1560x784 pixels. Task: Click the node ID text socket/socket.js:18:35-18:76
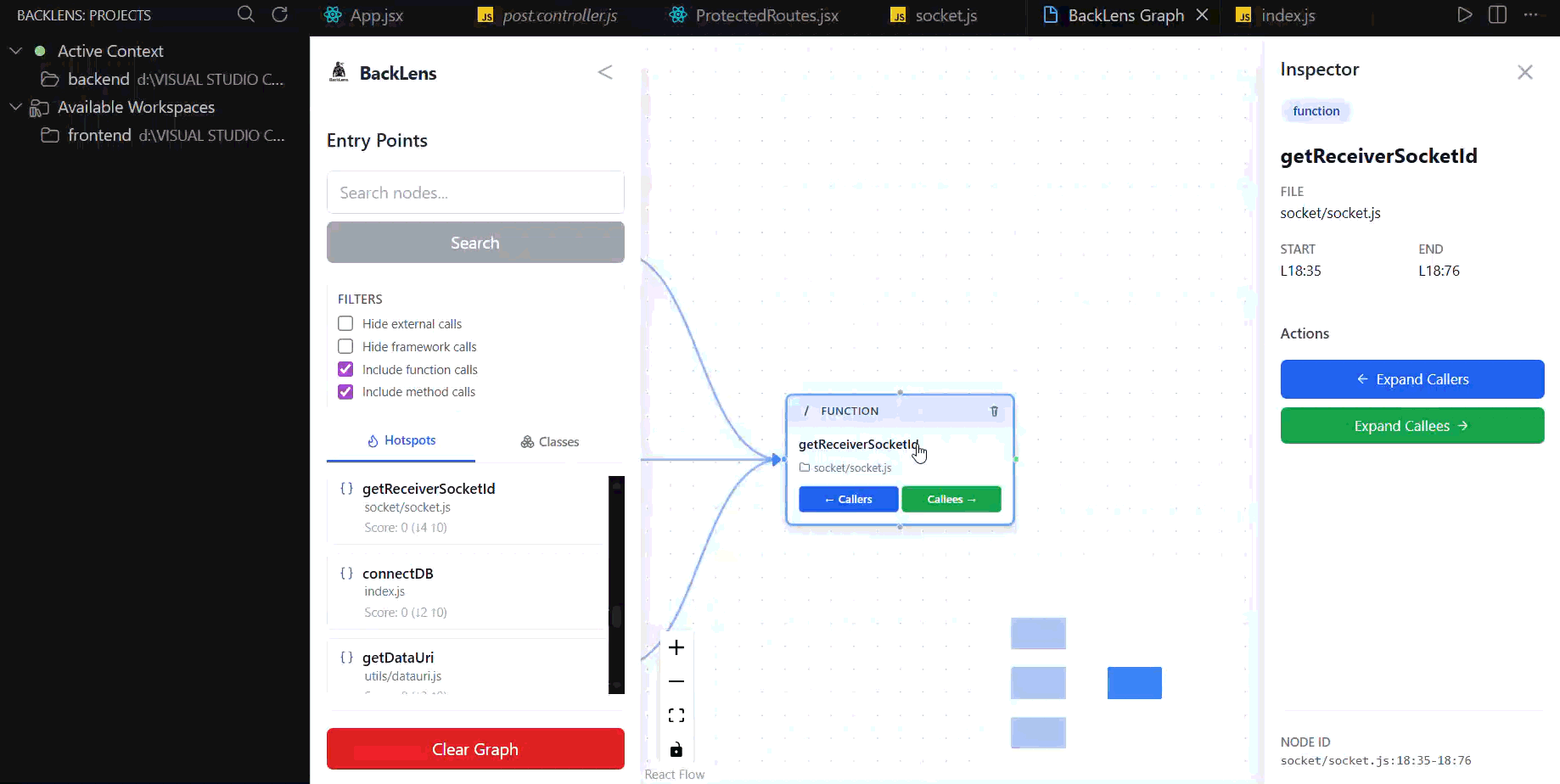pyautogui.click(x=1376, y=760)
